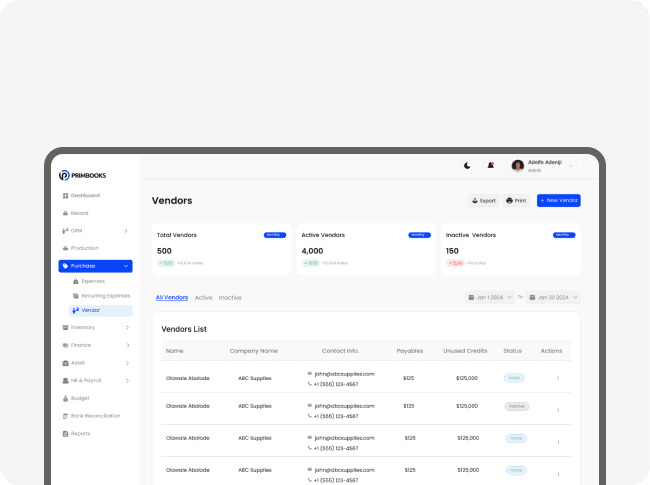Open Recurring Expenses under Purchase
The height and width of the screenshot is (485, 650).
coord(106,296)
